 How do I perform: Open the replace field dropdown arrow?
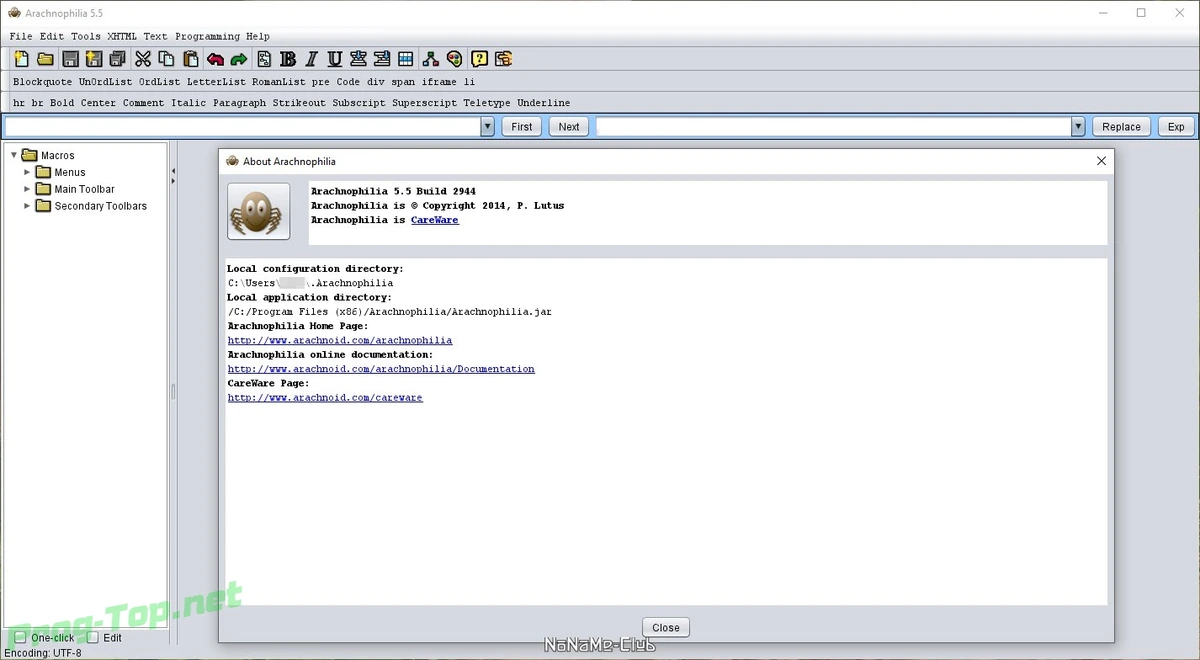pos(1078,127)
